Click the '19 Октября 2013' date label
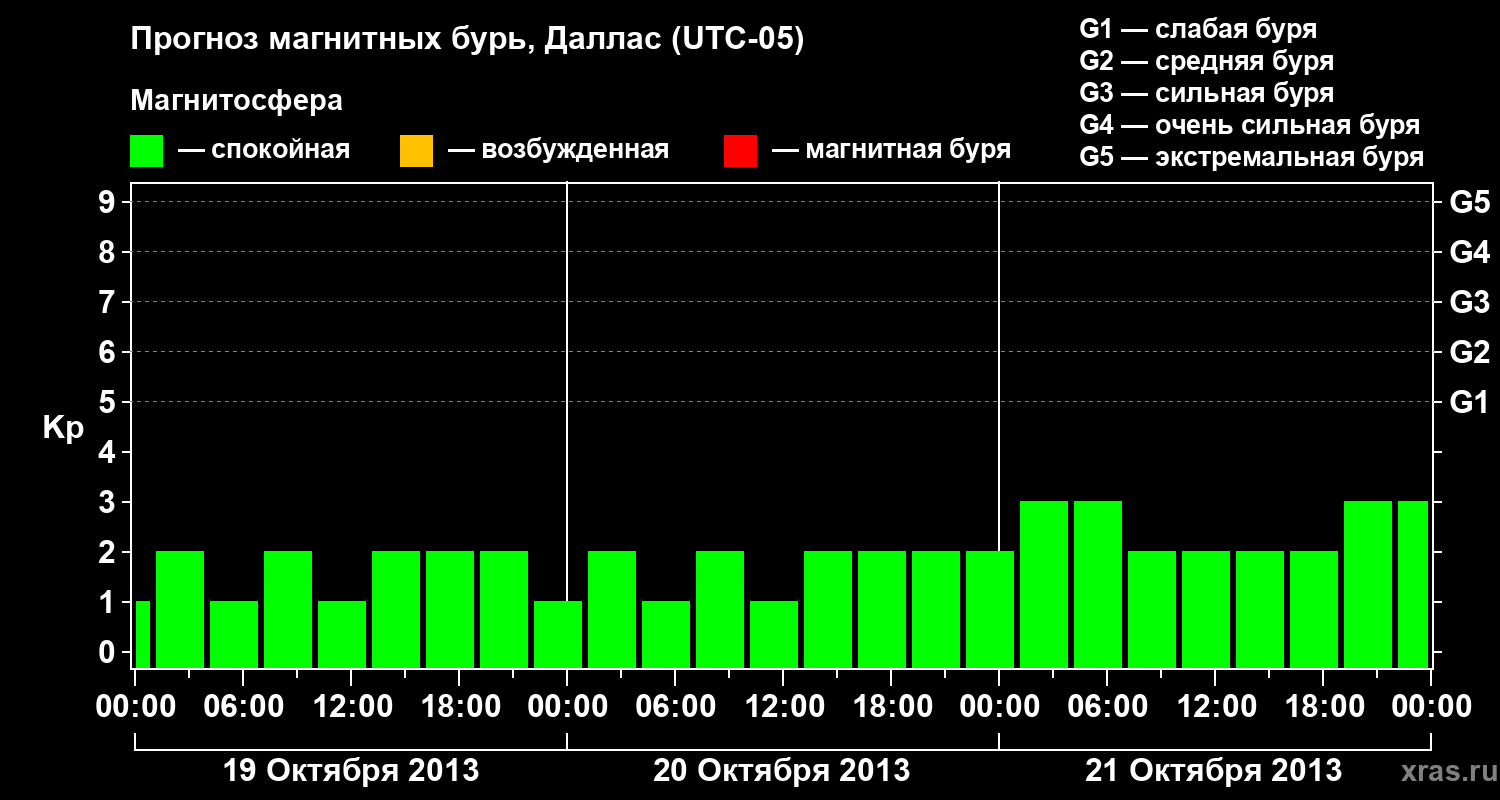Viewport: 1500px width, 800px height. pyautogui.click(x=350, y=771)
